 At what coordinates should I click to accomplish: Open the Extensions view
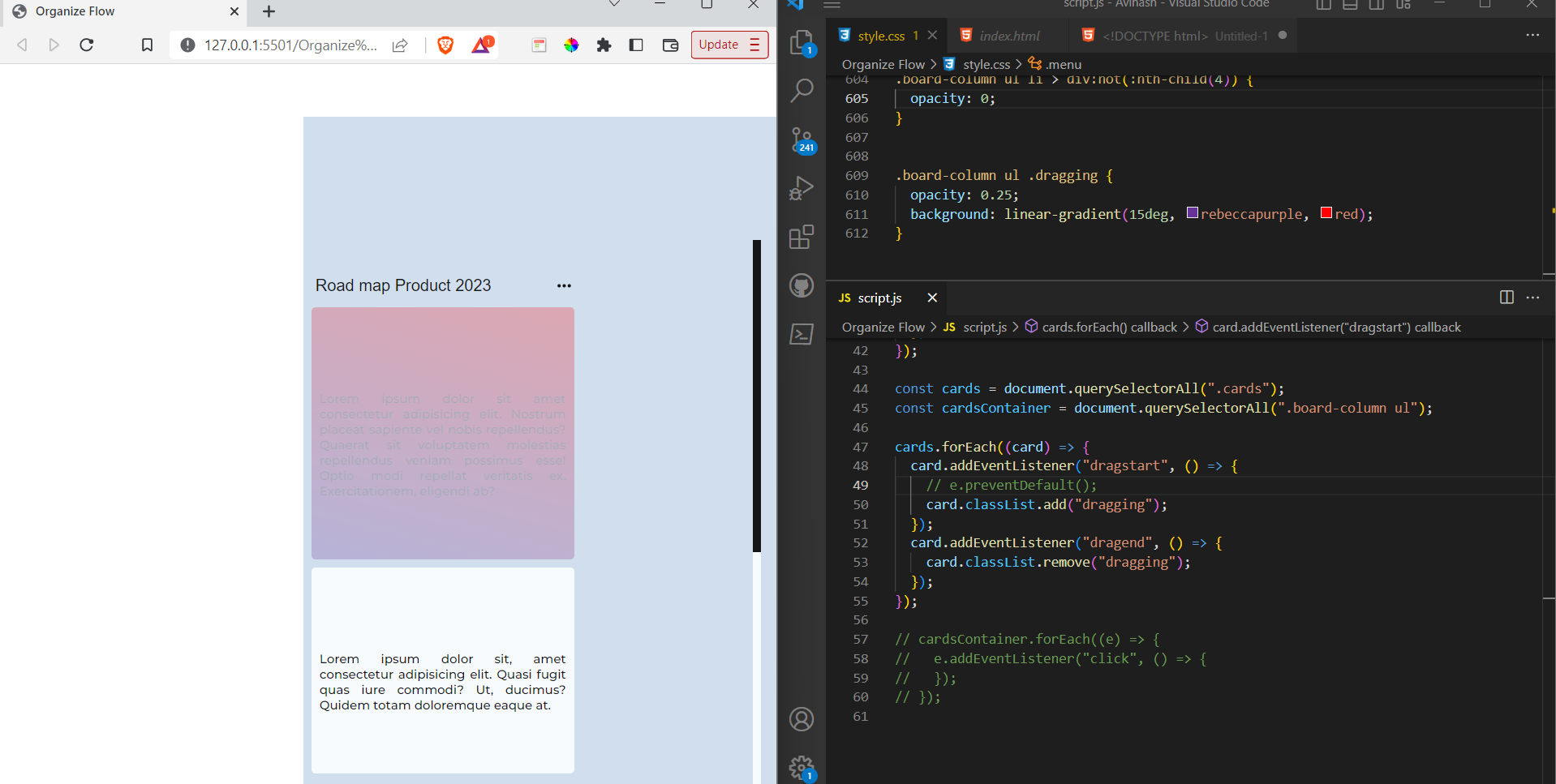click(802, 237)
